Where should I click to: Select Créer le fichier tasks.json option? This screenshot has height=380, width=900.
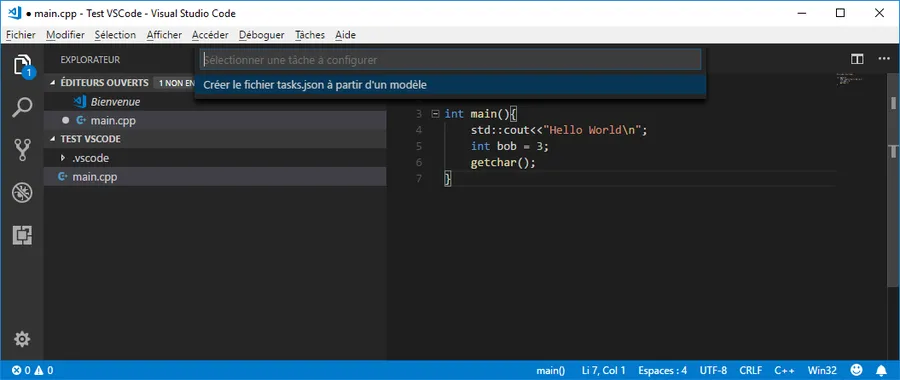click(x=450, y=85)
